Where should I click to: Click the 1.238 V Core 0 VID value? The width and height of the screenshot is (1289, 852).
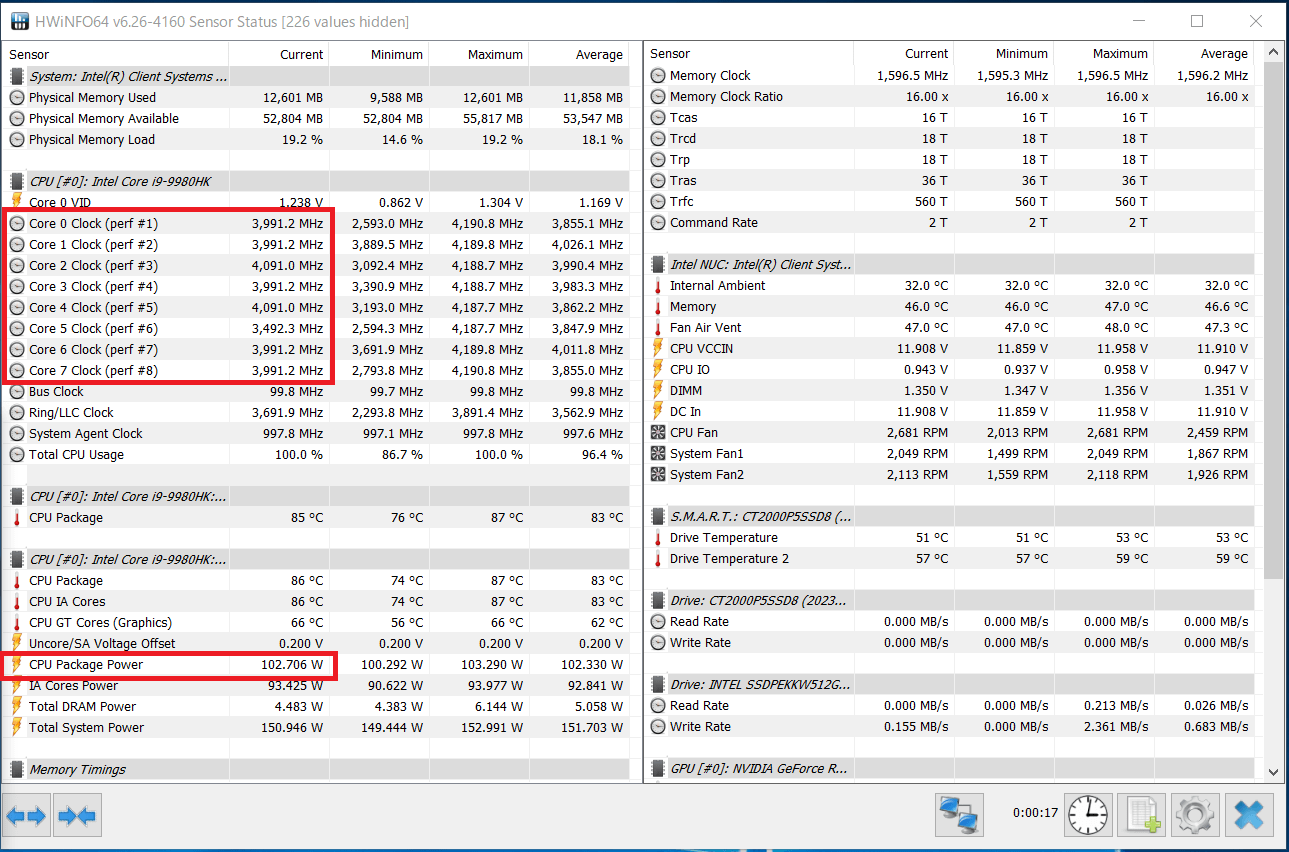click(x=301, y=203)
